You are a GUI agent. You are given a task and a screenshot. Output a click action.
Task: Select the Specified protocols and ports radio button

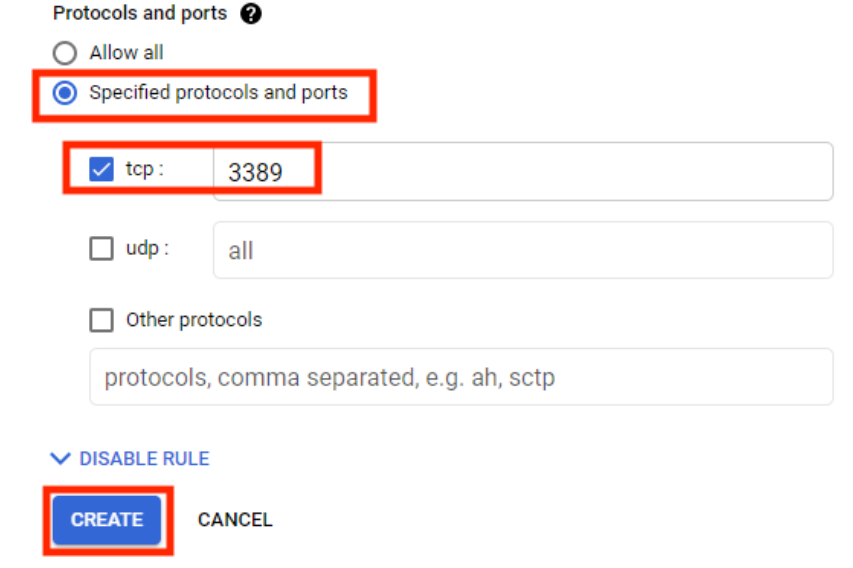pos(65,93)
